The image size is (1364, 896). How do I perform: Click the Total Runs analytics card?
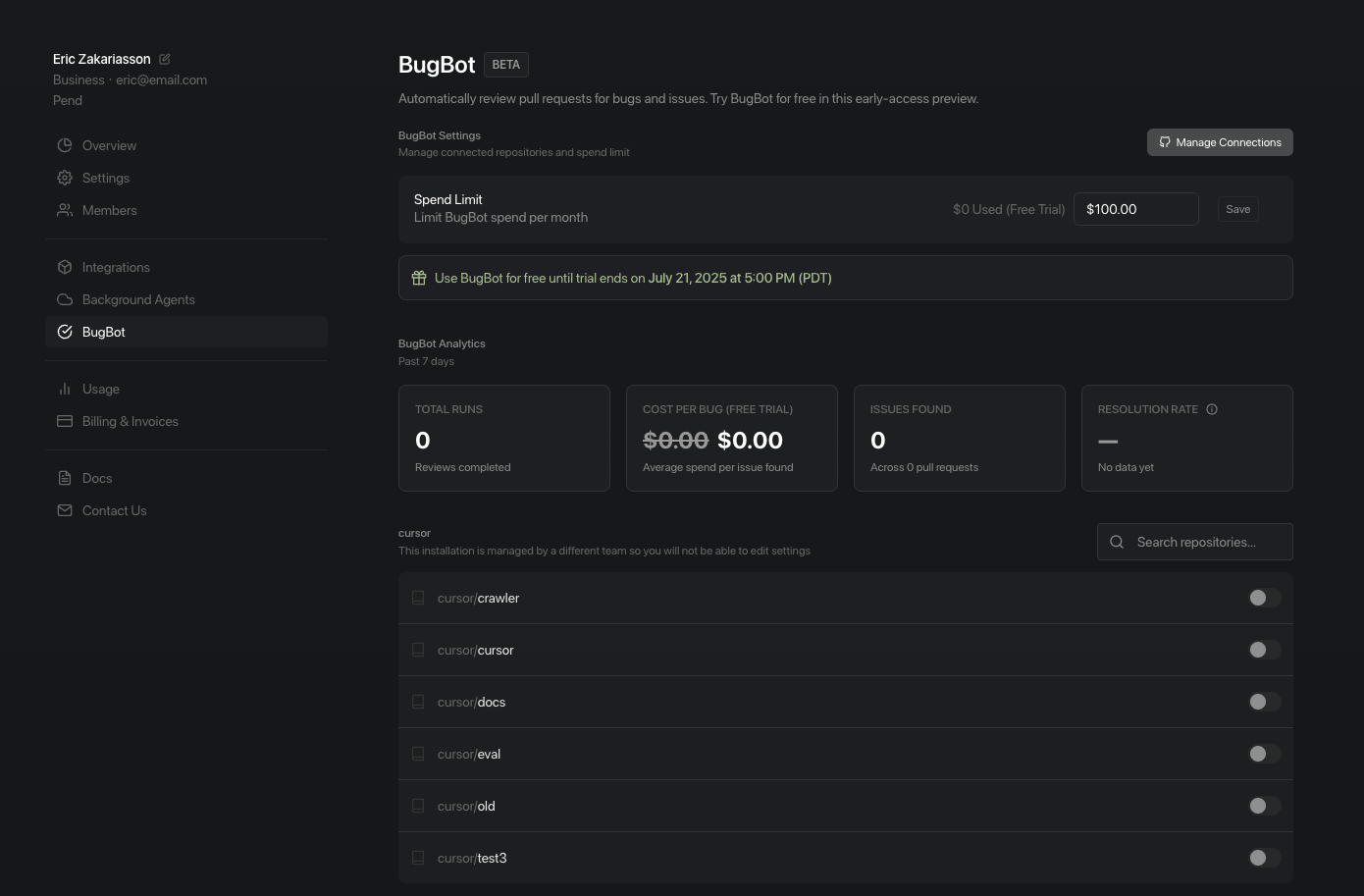tap(504, 438)
